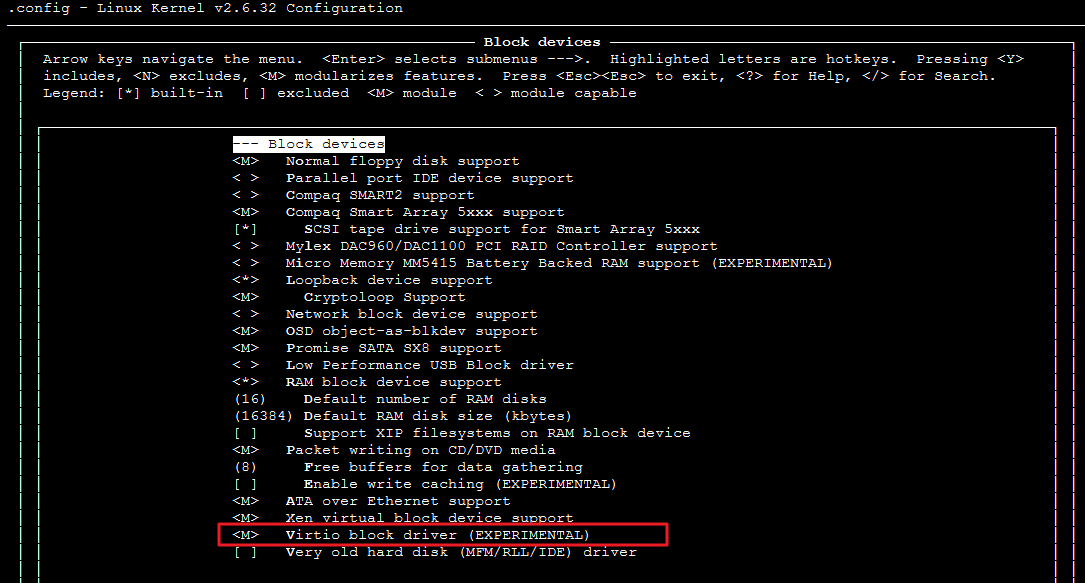Enable write caching (EXPERIMENTAL) checkbox
Viewport: 1085px width, 583px height.
point(246,484)
